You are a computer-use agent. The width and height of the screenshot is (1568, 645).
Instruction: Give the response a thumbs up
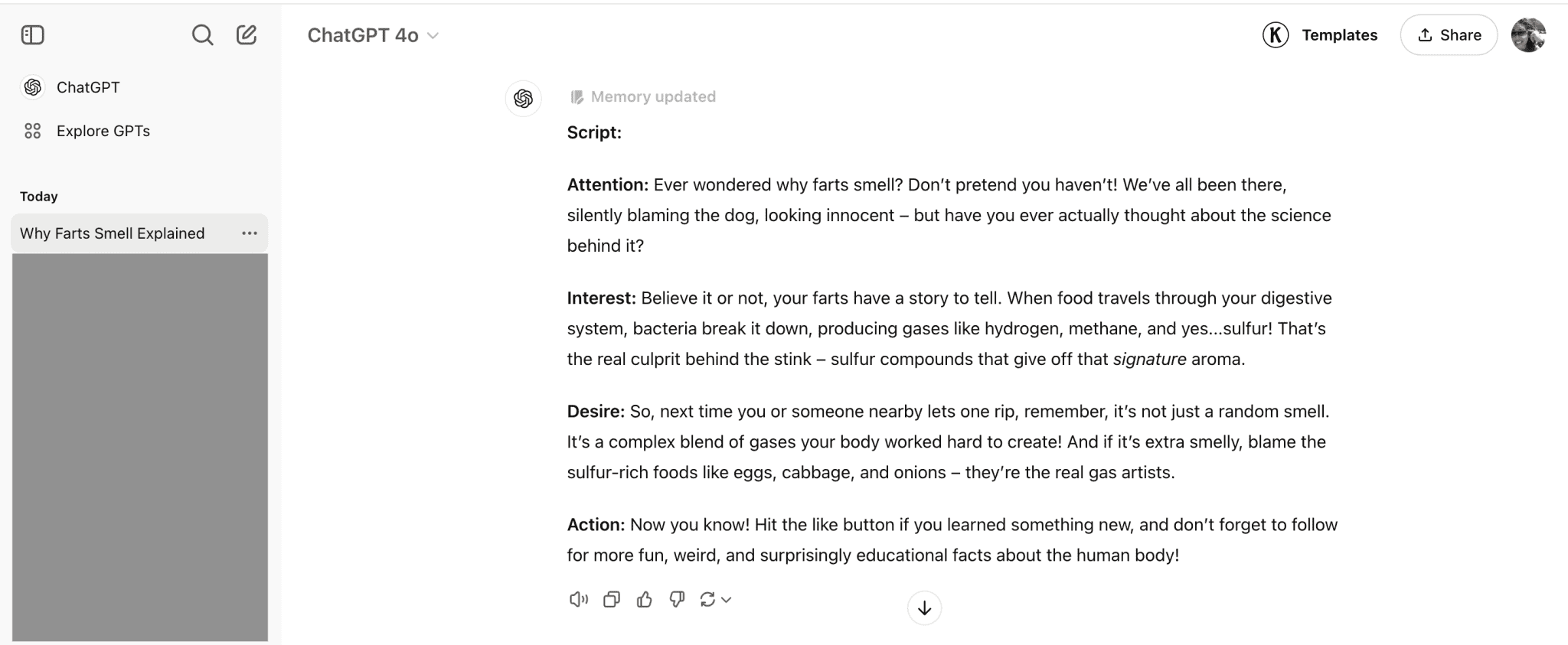pyautogui.click(x=644, y=599)
